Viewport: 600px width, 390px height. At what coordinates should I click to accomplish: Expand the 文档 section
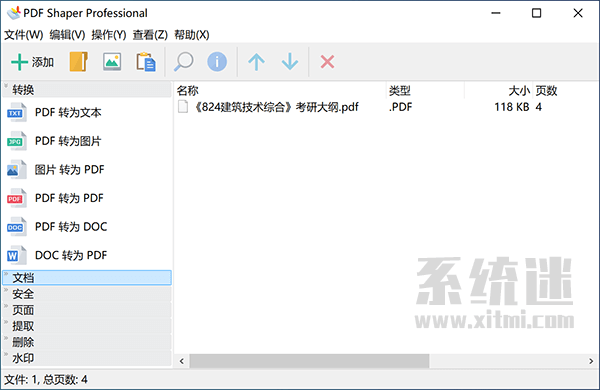coord(87,277)
